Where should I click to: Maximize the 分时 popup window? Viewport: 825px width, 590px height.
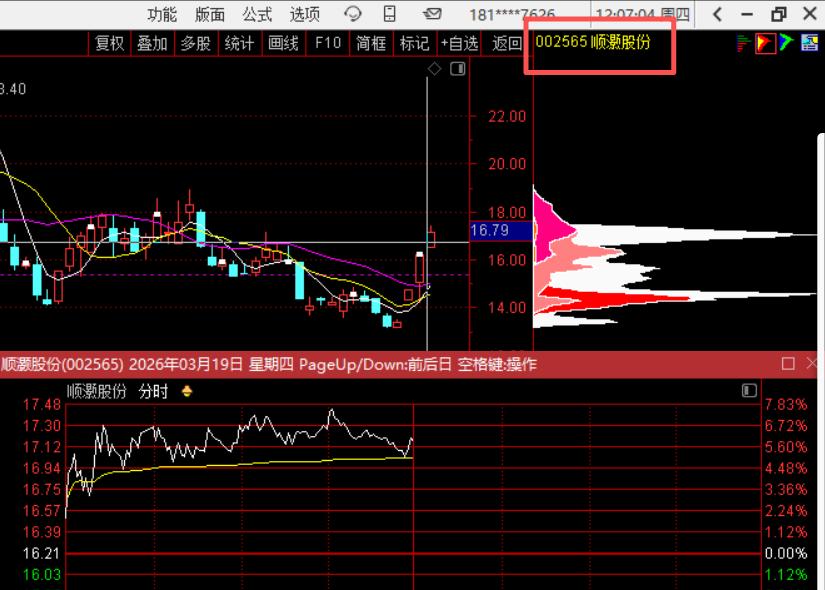pyautogui.click(x=788, y=364)
